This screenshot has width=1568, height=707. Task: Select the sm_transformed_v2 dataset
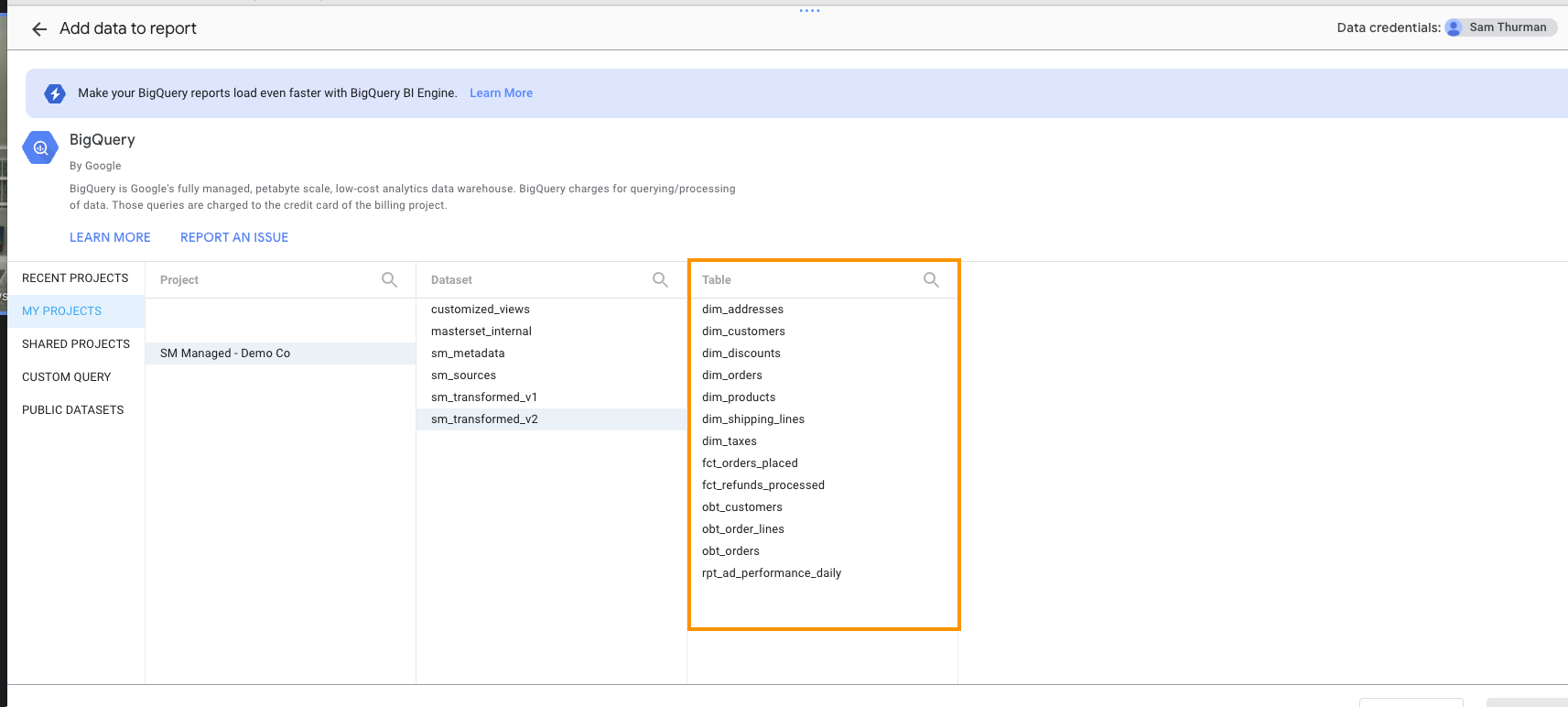coord(551,419)
